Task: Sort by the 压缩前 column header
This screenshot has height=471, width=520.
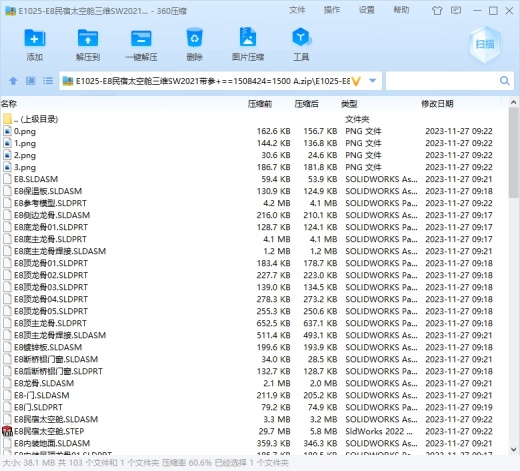Action: coord(260,104)
